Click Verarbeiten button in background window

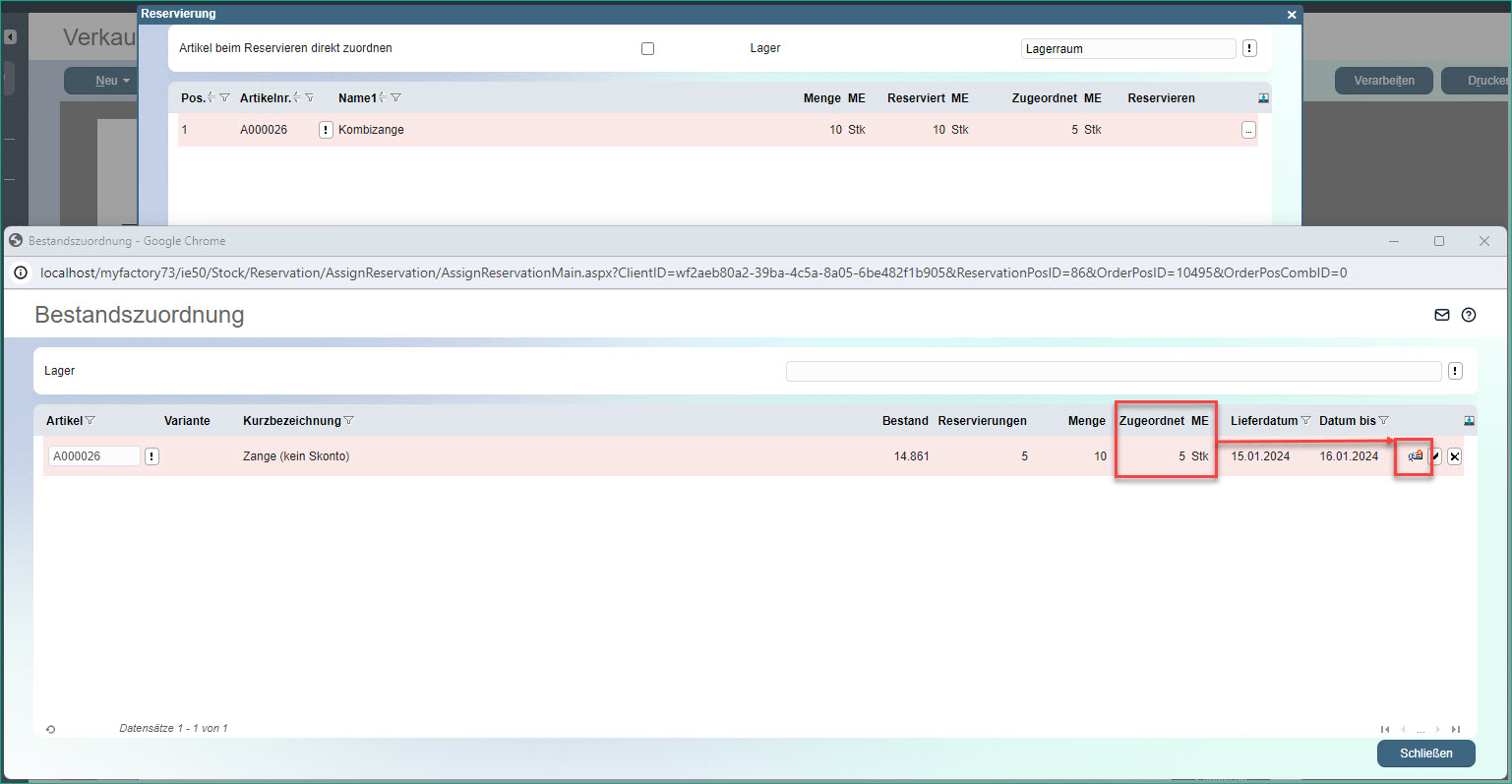[x=1384, y=81]
